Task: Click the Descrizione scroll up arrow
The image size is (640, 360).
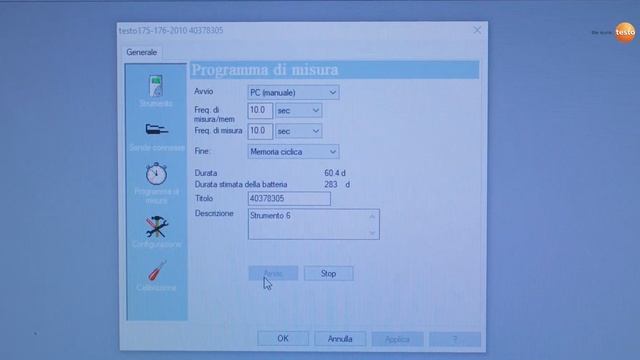Action: pyautogui.click(x=372, y=217)
